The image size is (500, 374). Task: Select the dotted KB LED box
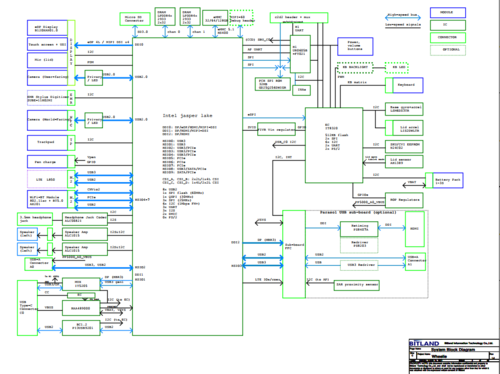pos(396,68)
